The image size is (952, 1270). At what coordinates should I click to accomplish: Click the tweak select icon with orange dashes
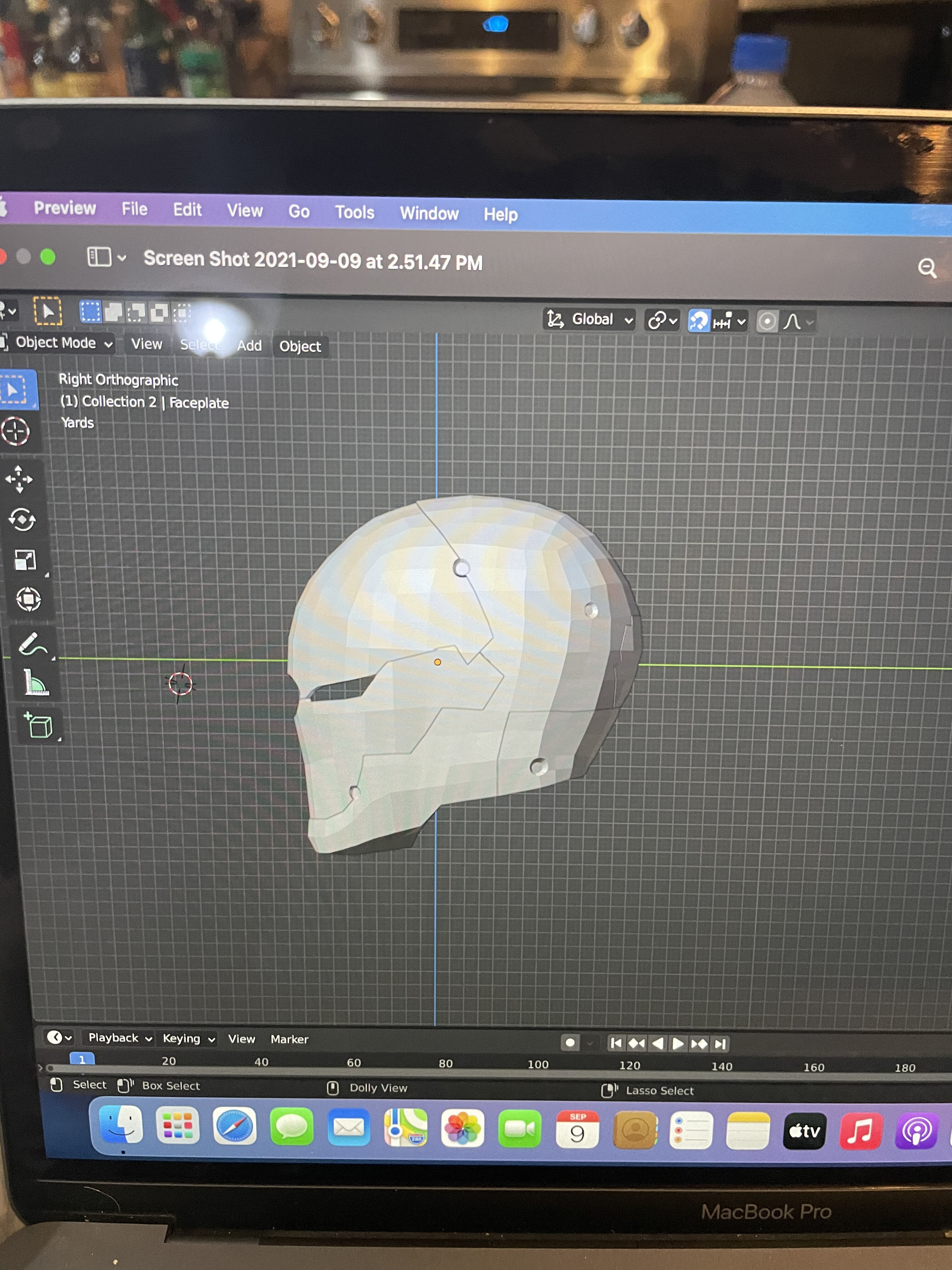[x=47, y=311]
